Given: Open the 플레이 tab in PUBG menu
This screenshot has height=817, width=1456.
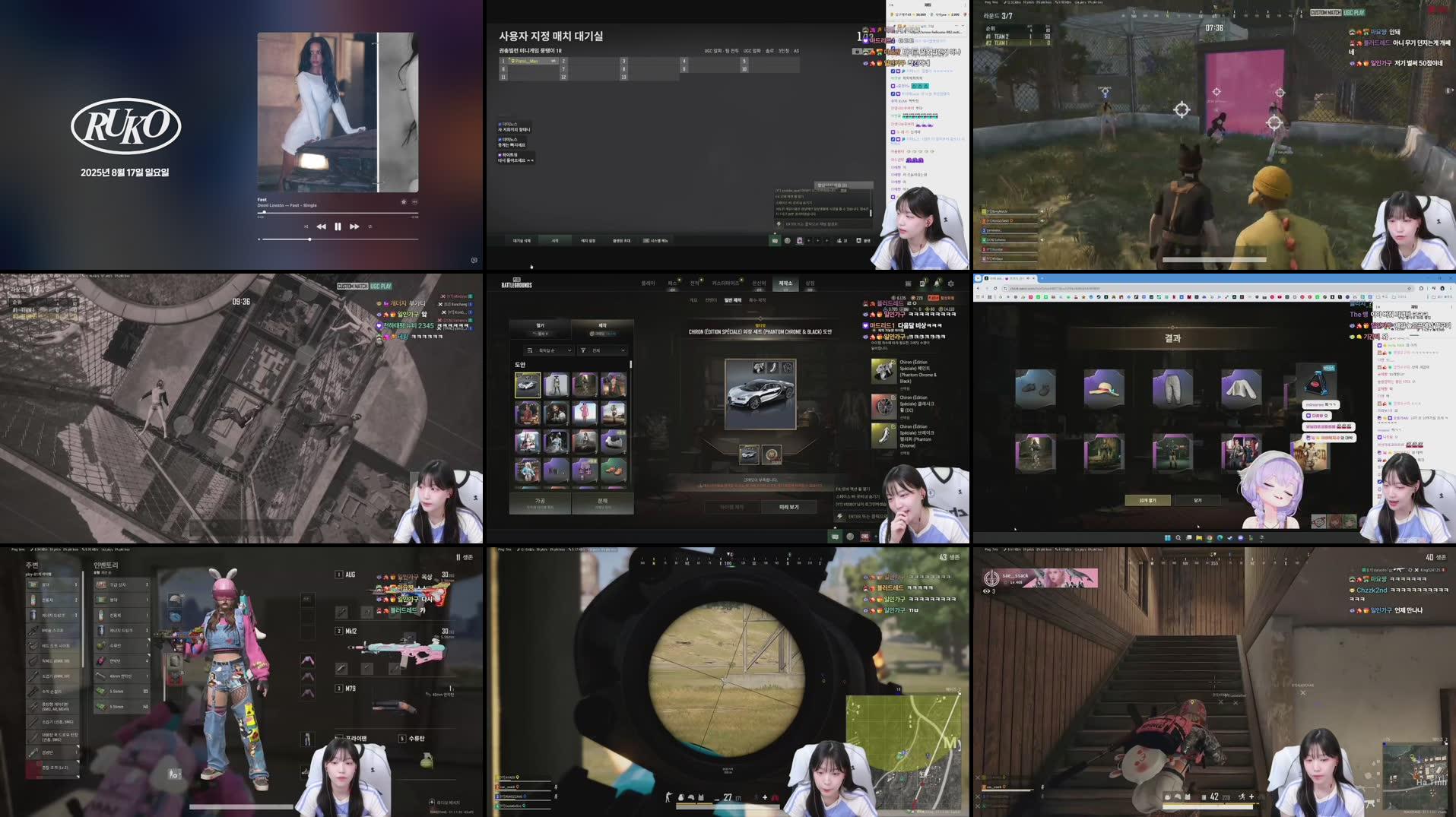Looking at the screenshot, I should [x=648, y=283].
